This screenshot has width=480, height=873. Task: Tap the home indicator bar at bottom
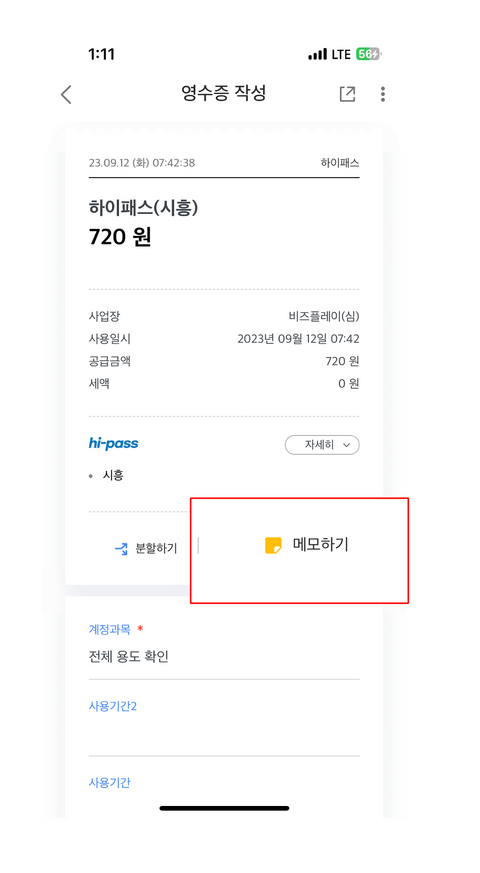(x=224, y=808)
